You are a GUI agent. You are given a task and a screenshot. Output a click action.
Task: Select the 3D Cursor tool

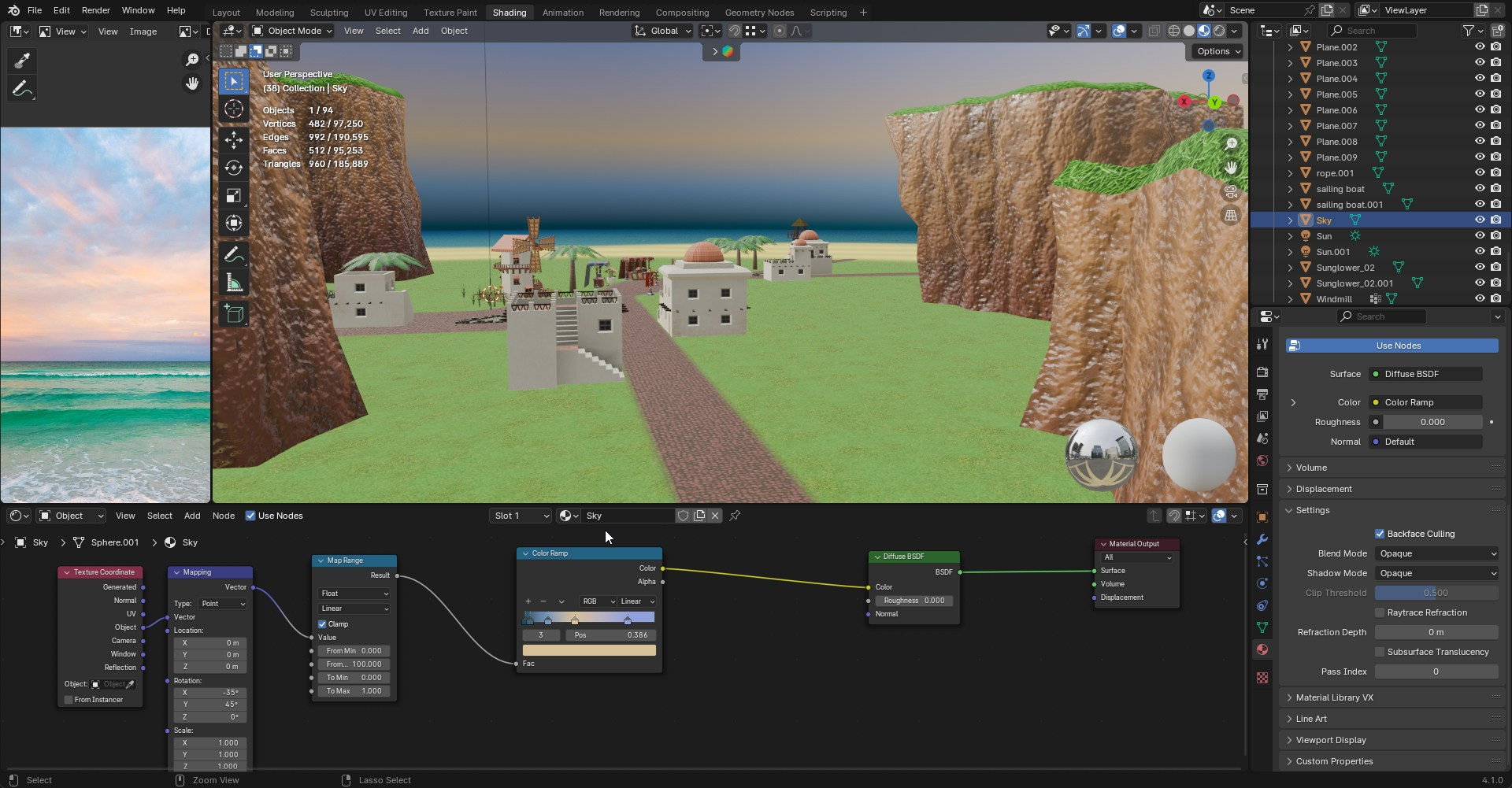pyautogui.click(x=234, y=109)
